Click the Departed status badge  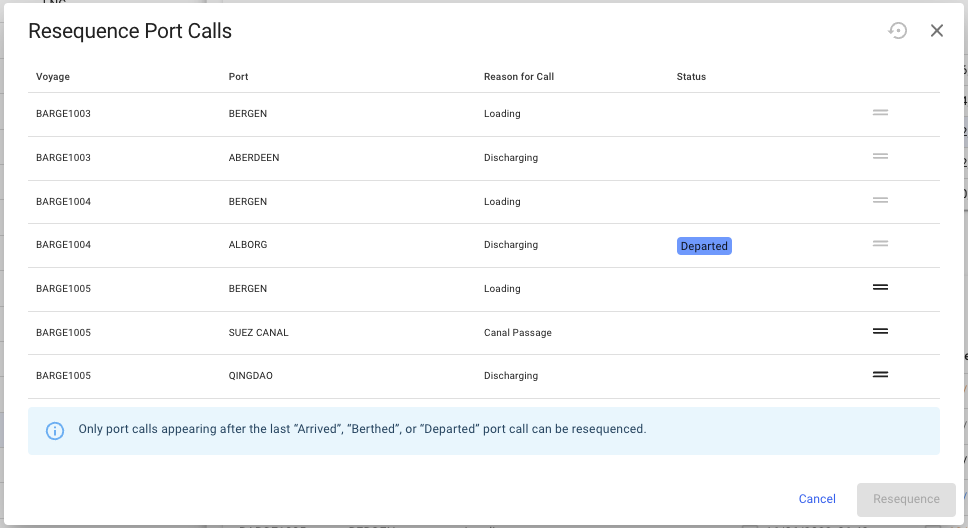[x=704, y=246]
